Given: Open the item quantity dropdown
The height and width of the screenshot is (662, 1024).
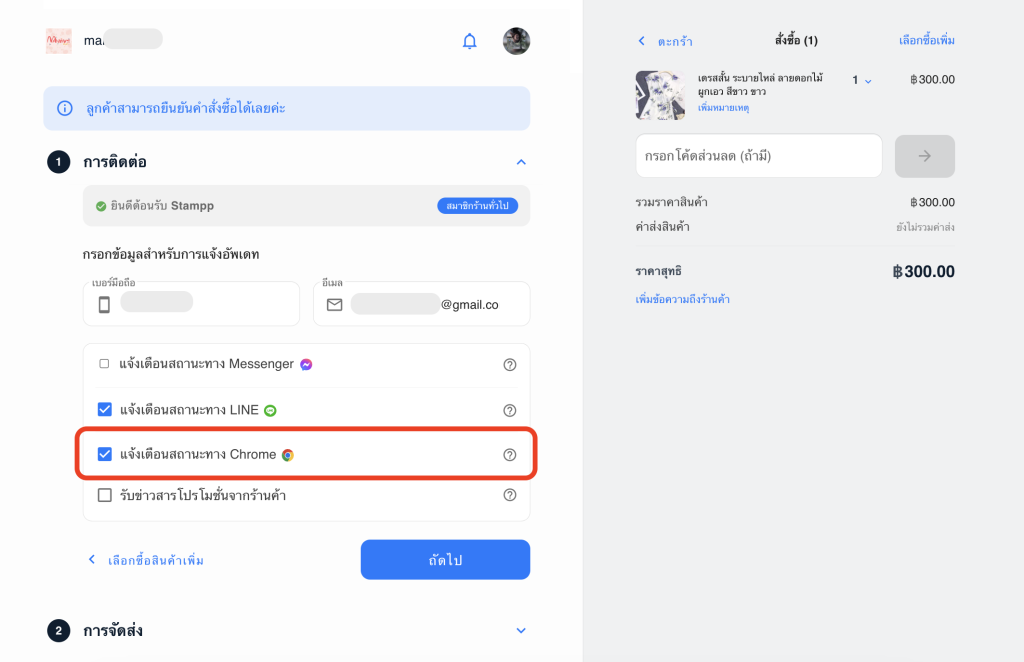Looking at the screenshot, I should click(862, 80).
